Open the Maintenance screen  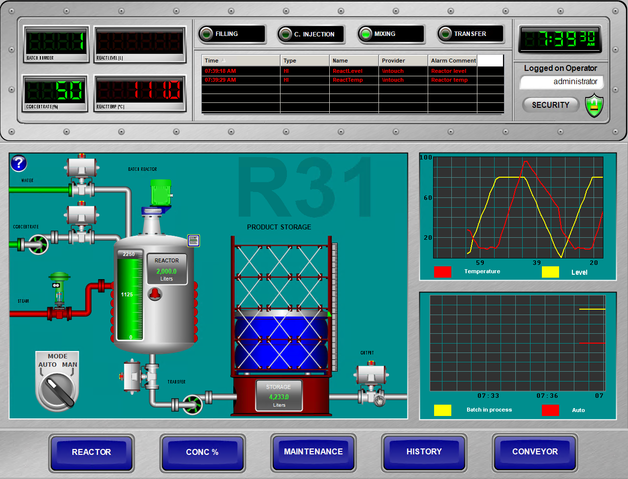pos(313,452)
